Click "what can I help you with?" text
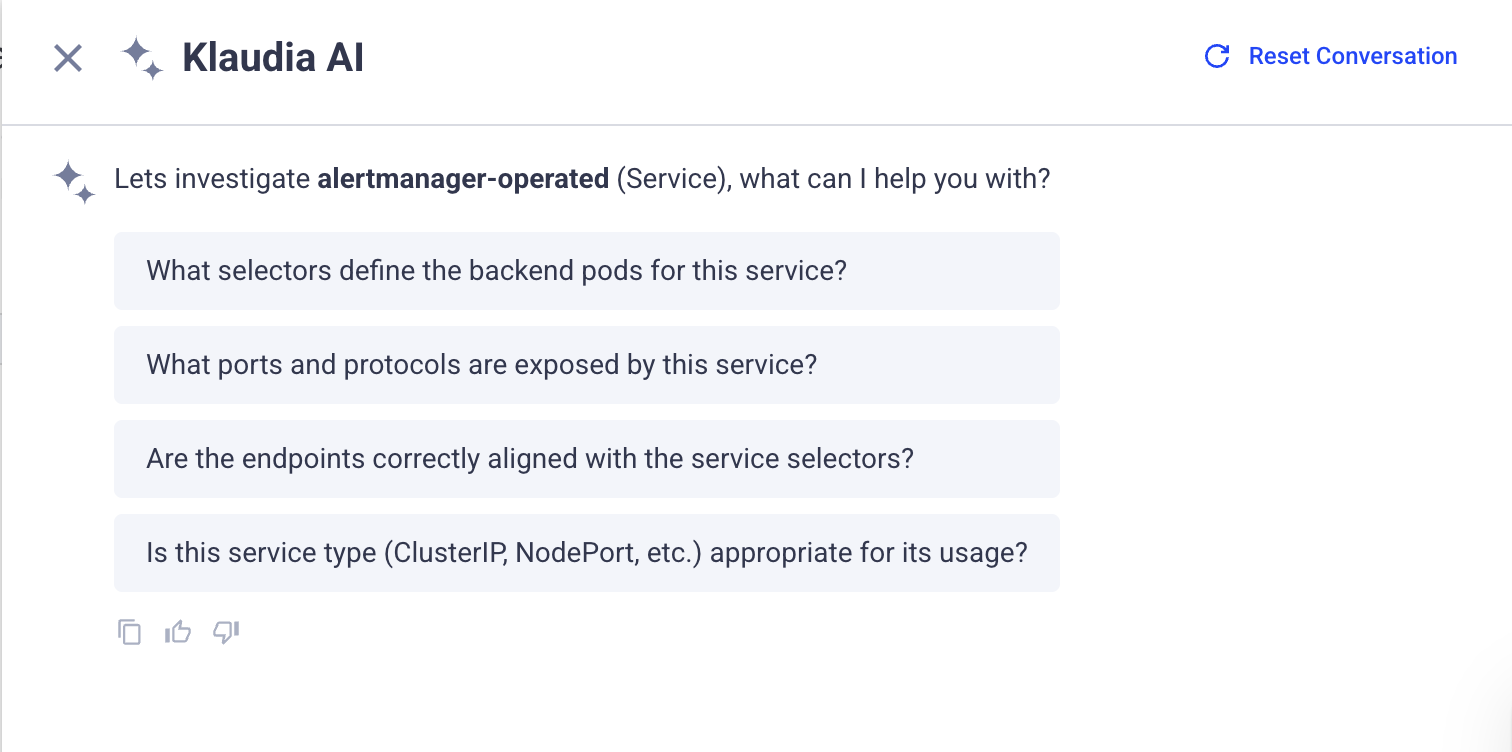1512x752 pixels. pyautogui.click(x=895, y=180)
